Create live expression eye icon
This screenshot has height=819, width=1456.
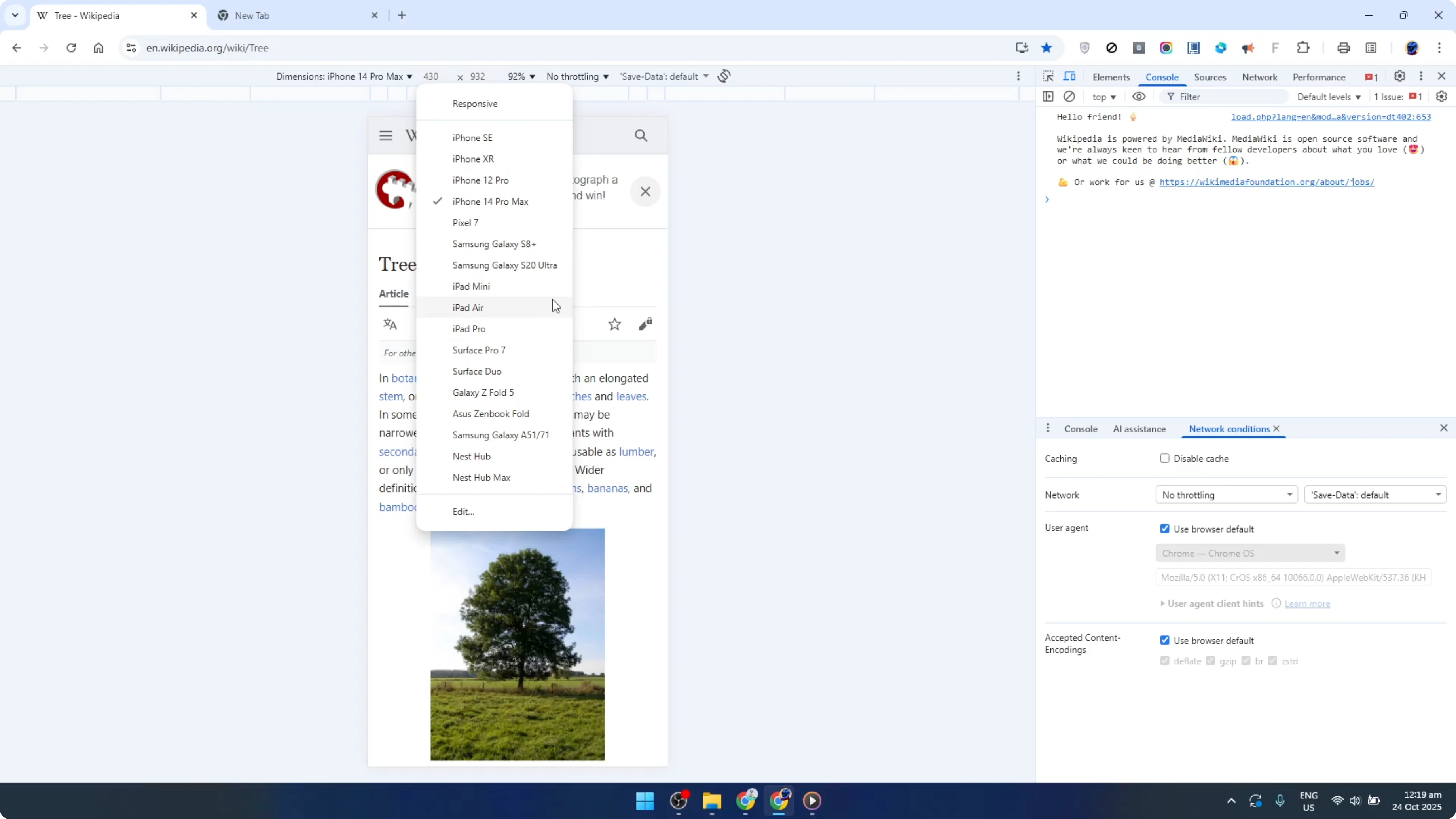1138,97
